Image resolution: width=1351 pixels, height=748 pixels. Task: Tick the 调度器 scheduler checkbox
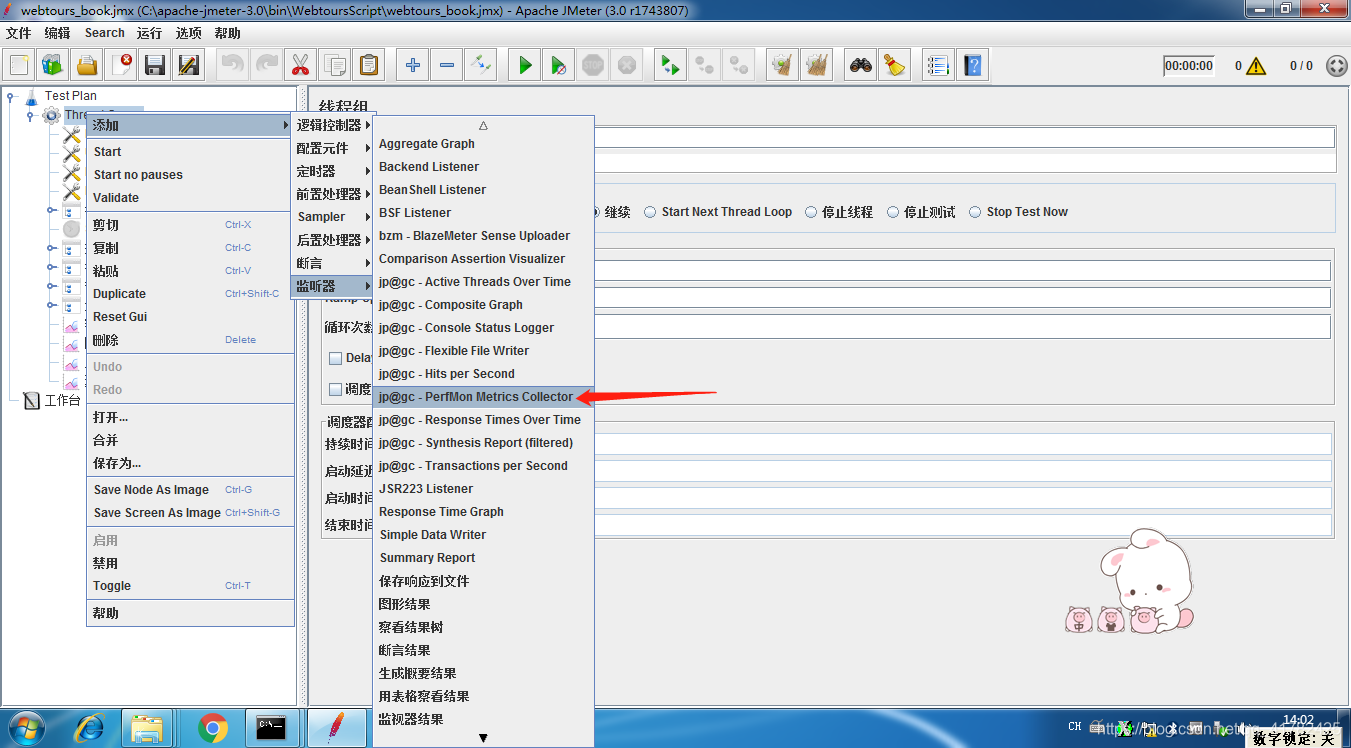[336, 389]
